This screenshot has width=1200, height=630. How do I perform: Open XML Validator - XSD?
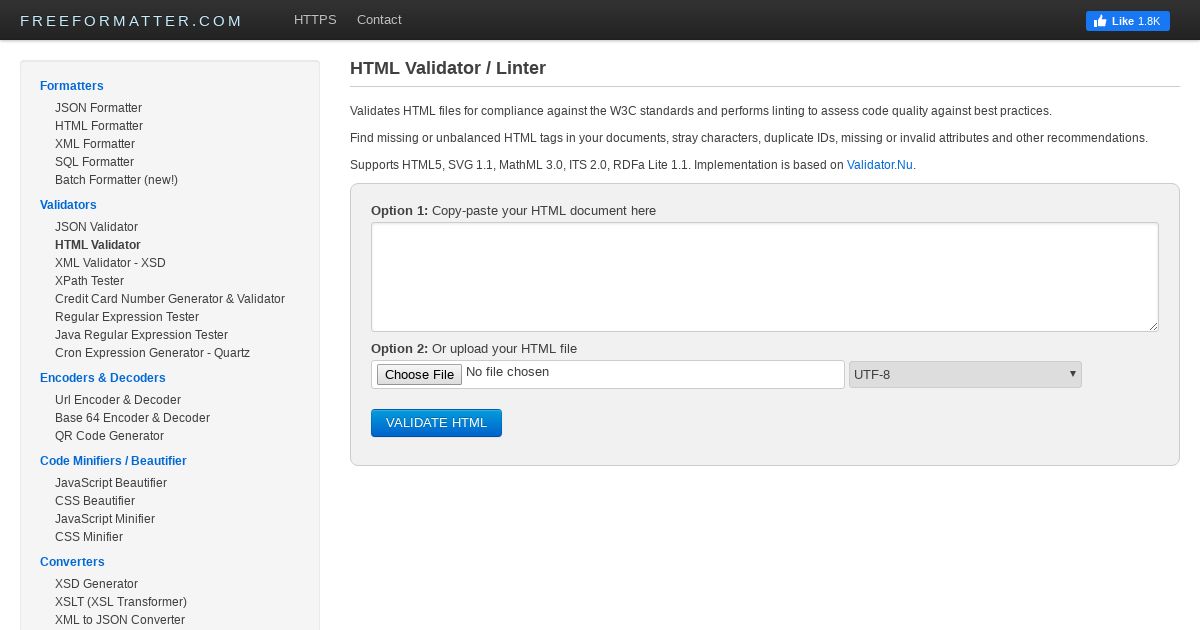coord(110,263)
